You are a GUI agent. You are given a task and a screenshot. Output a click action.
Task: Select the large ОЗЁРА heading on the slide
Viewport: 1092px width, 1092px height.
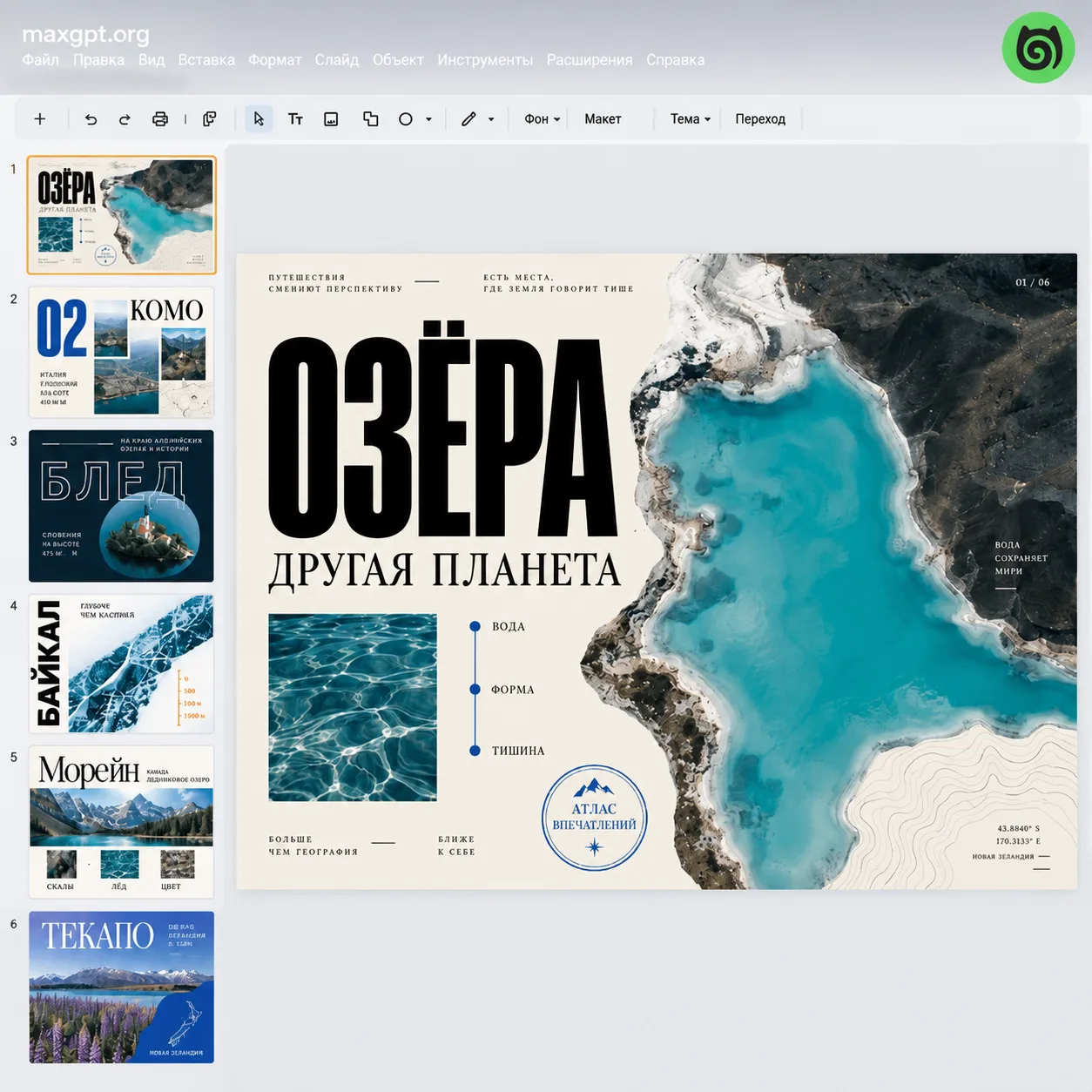[x=442, y=430]
